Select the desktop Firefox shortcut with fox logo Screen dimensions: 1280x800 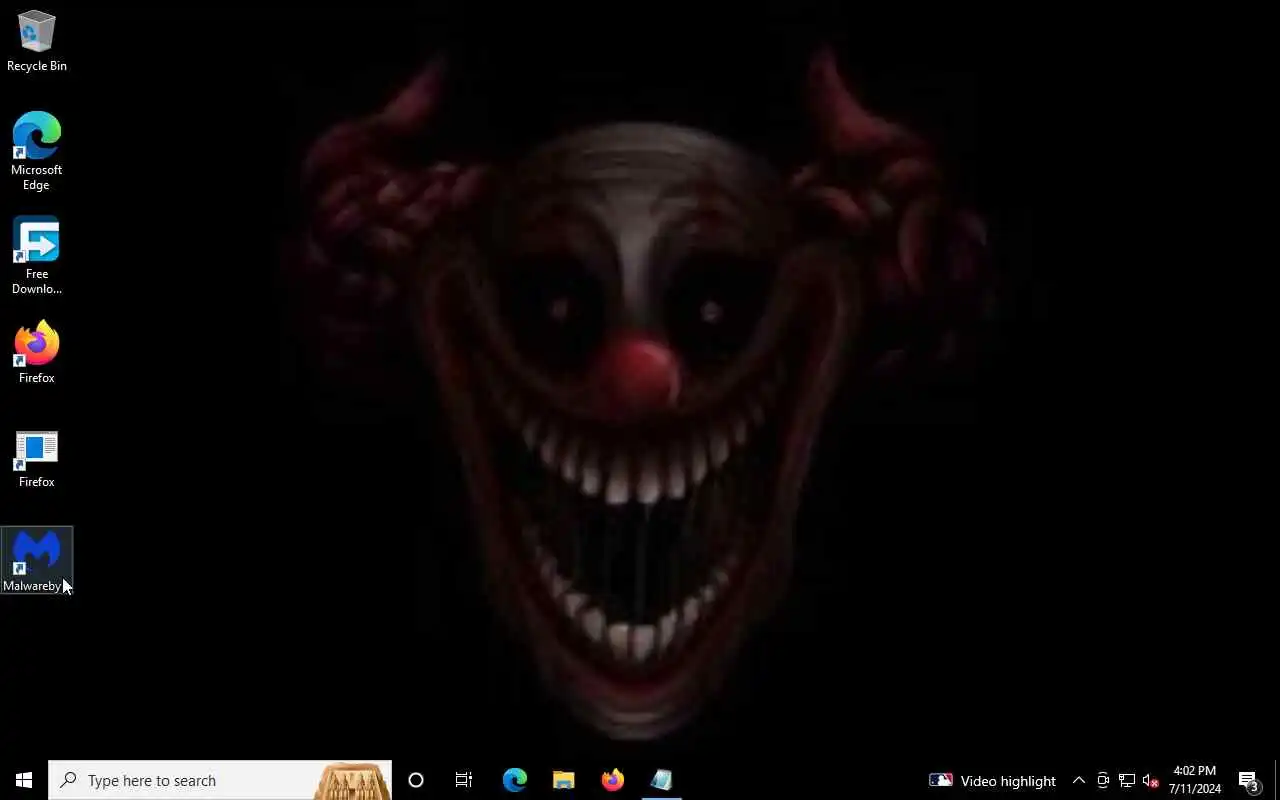36,352
